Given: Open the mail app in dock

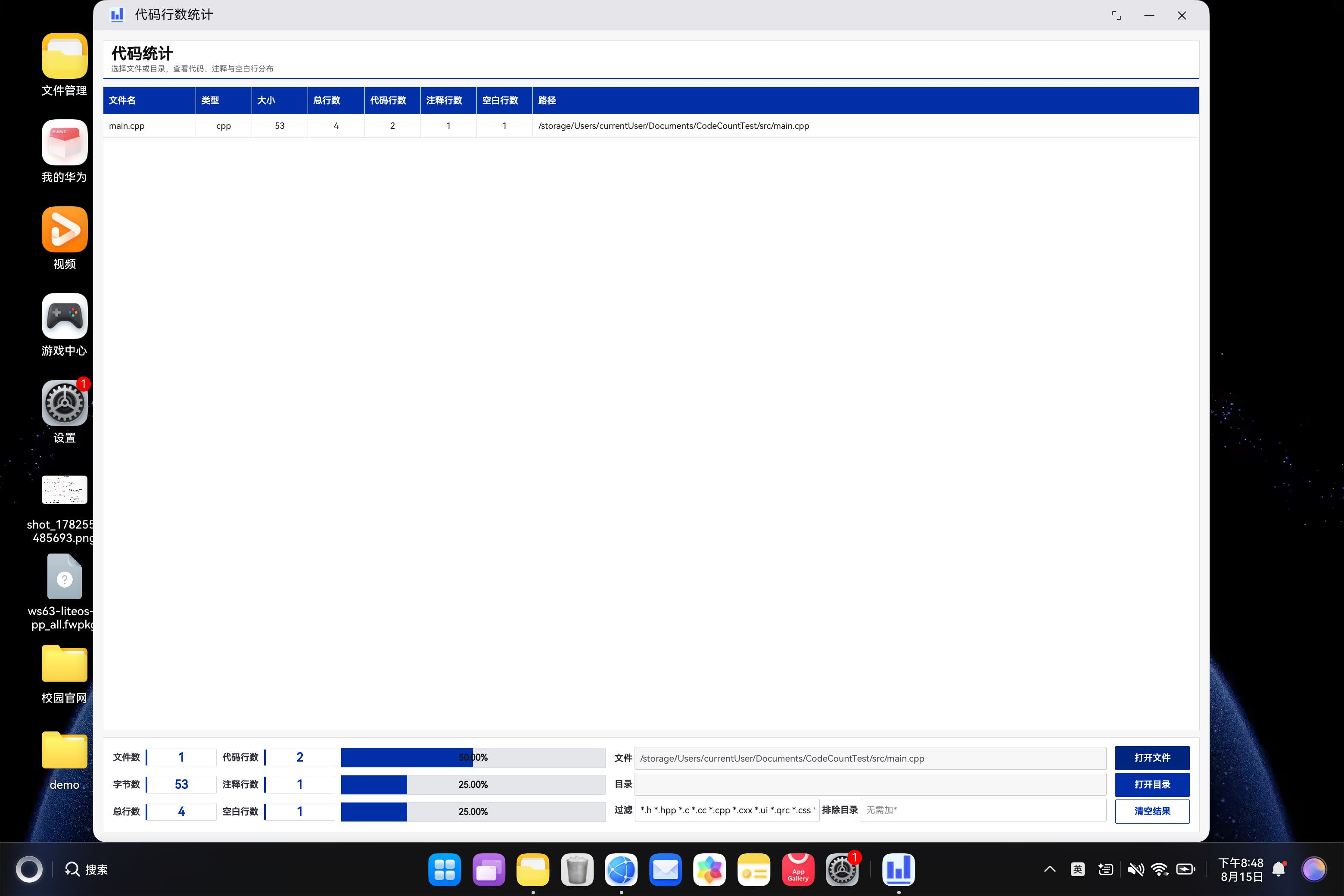Looking at the screenshot, I should [666, 870].
